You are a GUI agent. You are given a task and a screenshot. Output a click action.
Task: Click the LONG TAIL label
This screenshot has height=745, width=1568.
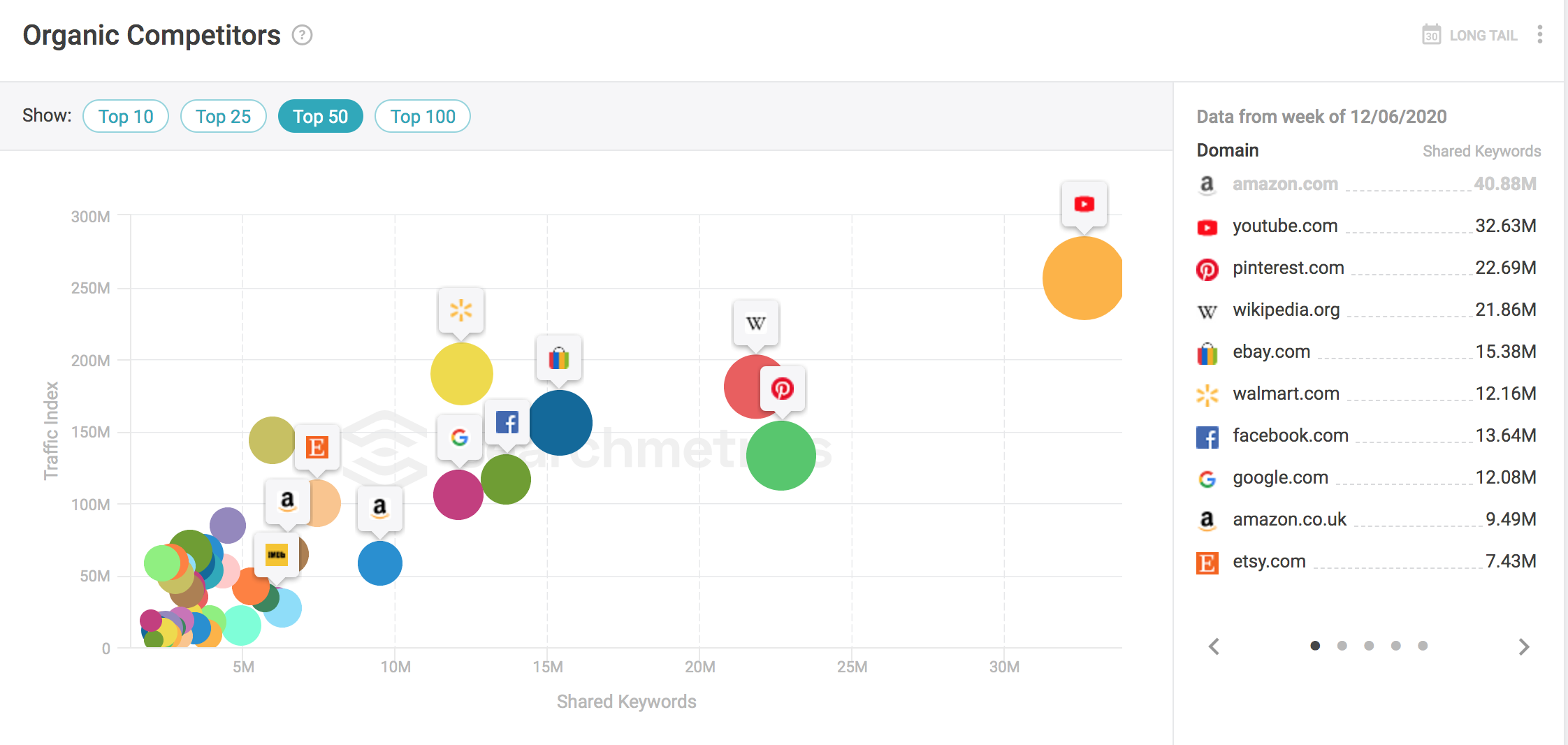[1483, 36]
